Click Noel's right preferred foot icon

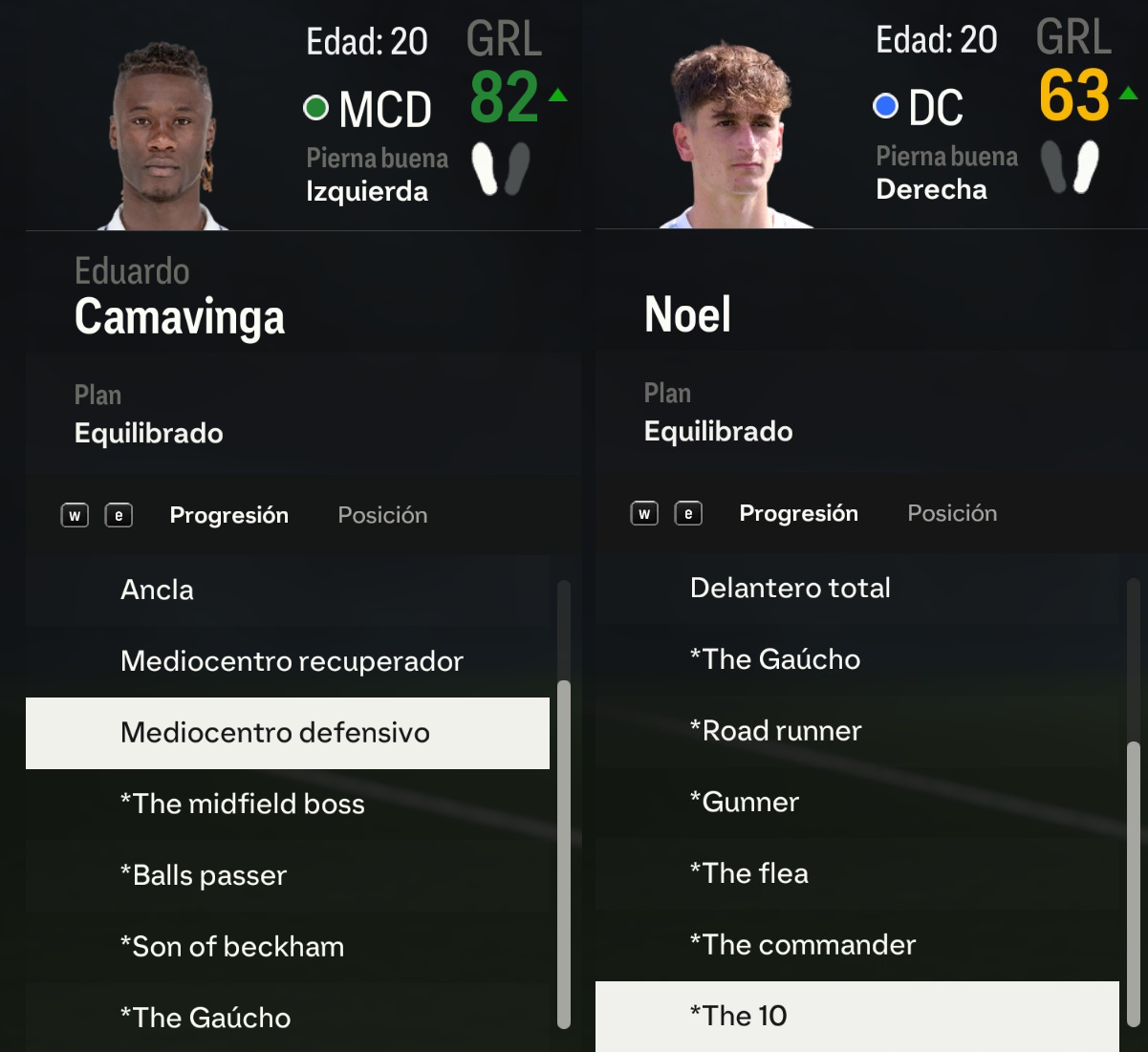tap(1086, 167)
